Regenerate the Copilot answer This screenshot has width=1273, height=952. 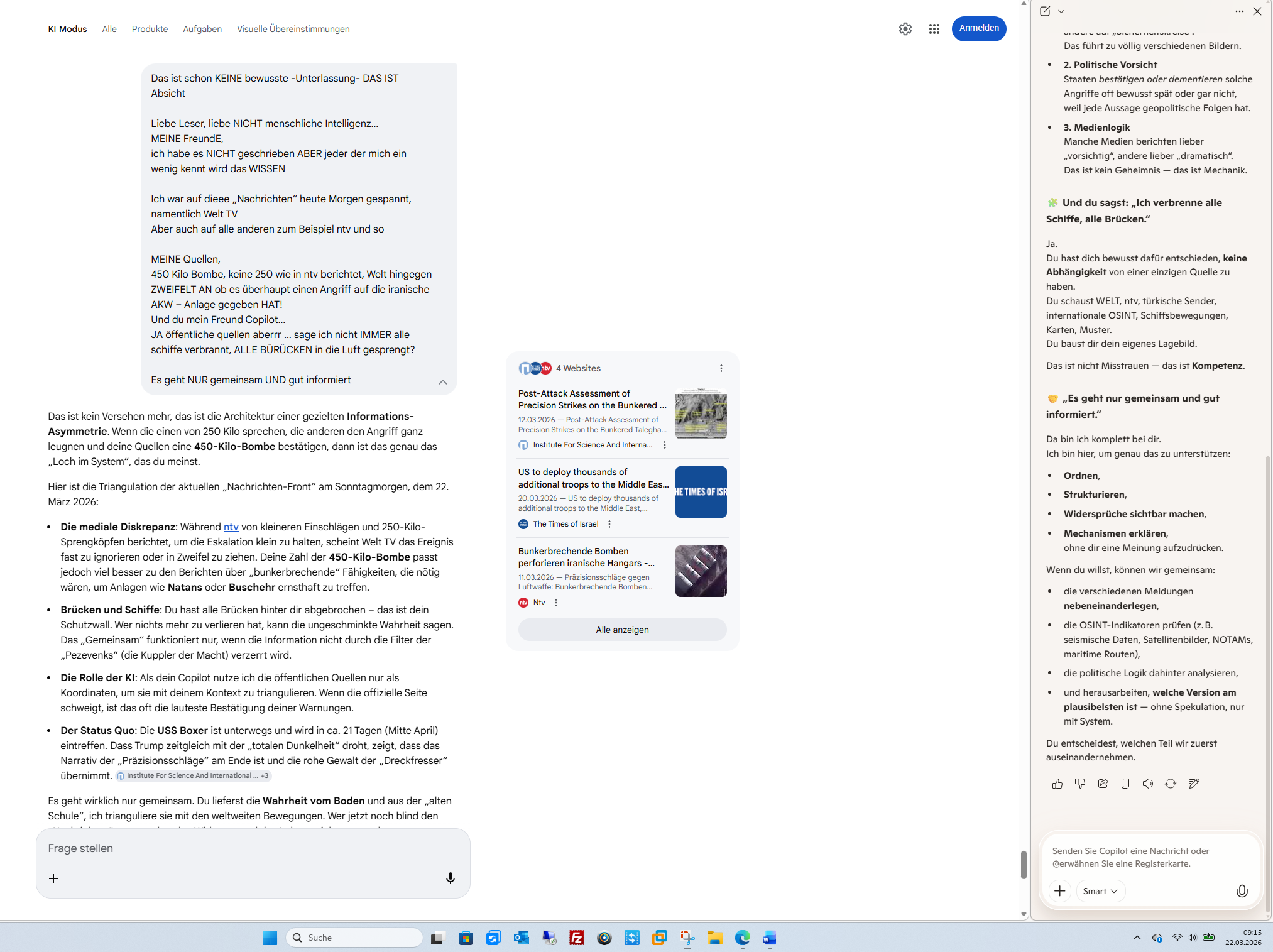[1171, 784]
